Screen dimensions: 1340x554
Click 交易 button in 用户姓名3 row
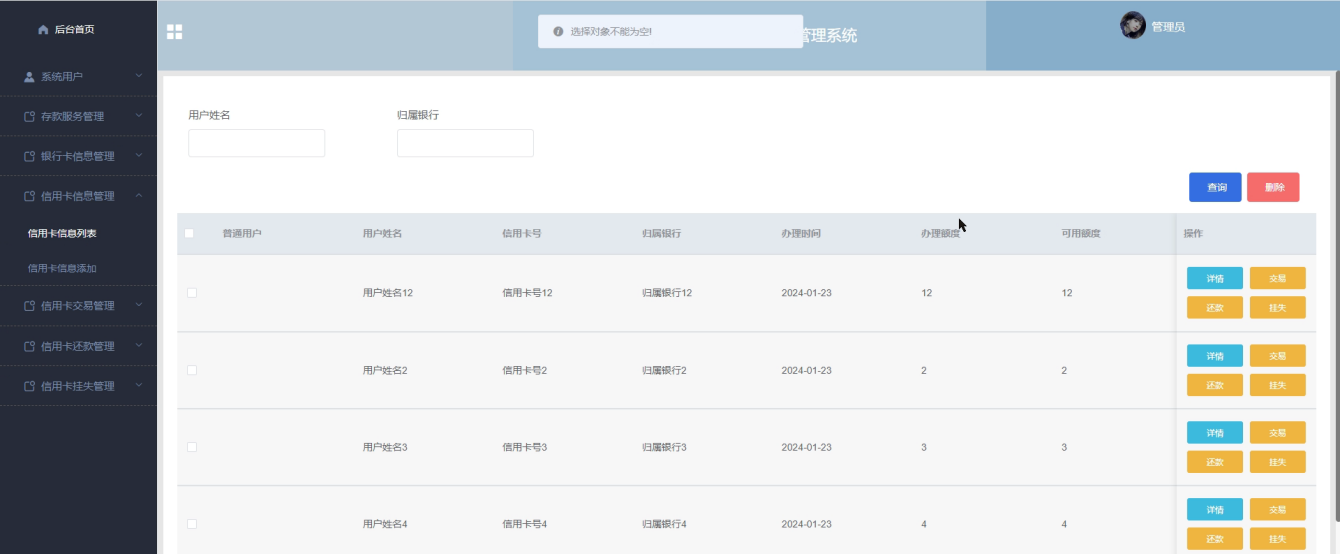tap(1278, 432)
